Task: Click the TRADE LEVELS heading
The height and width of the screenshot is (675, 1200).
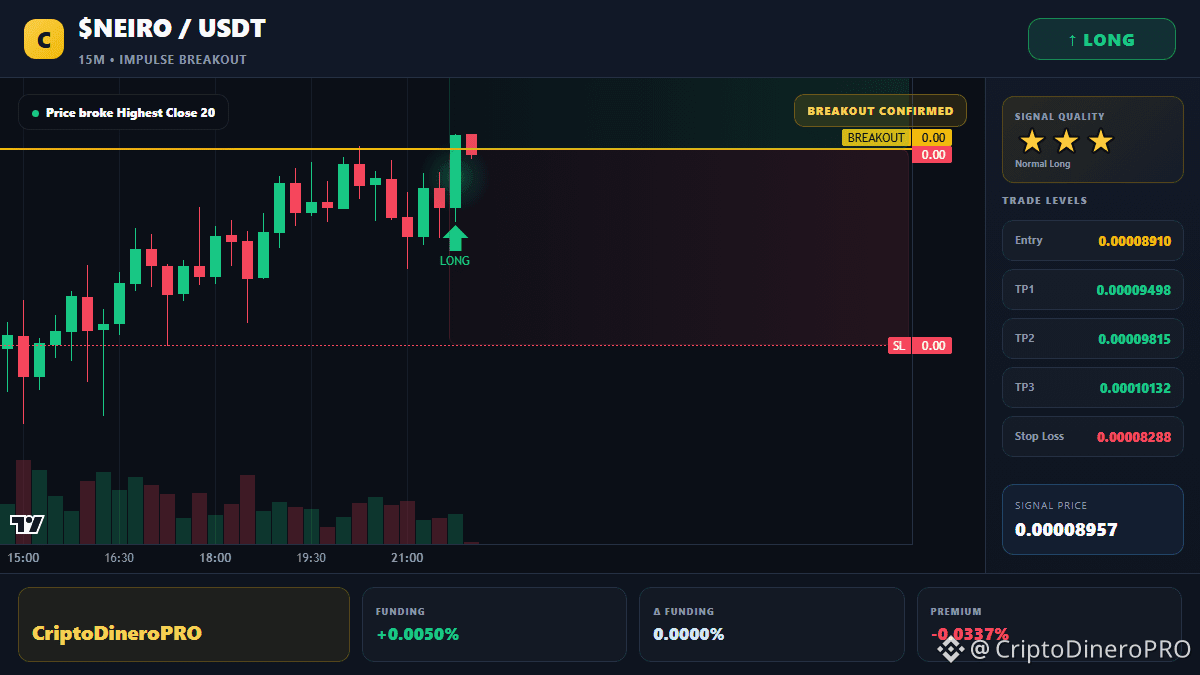Action: coord(1044,201)
